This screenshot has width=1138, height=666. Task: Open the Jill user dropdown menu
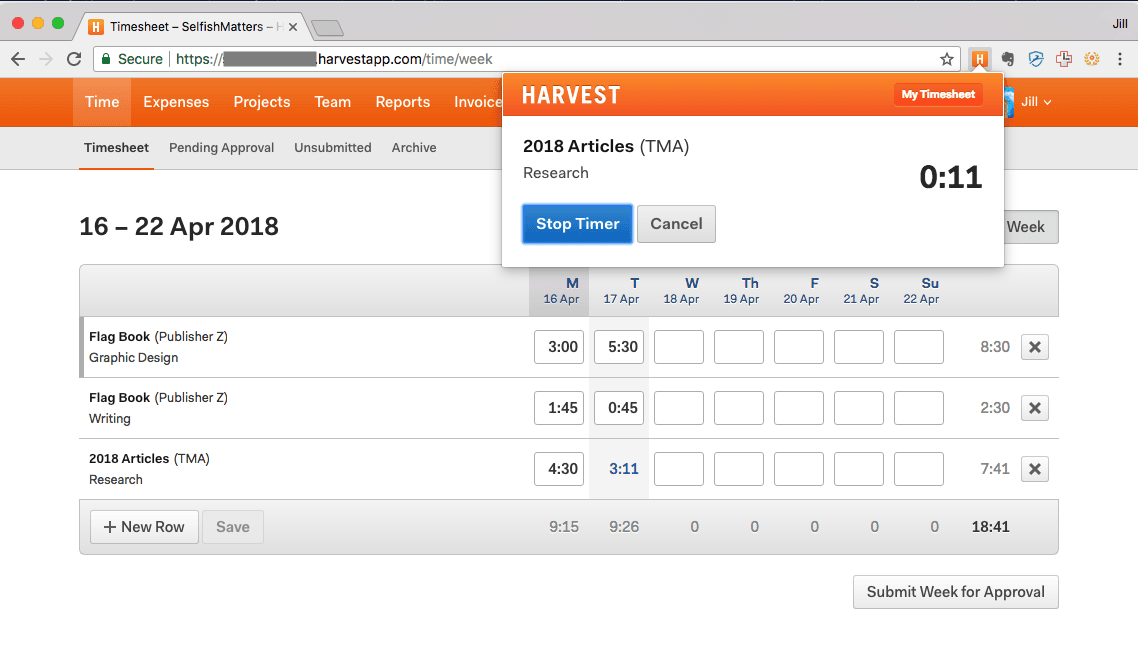(1036, 102)
